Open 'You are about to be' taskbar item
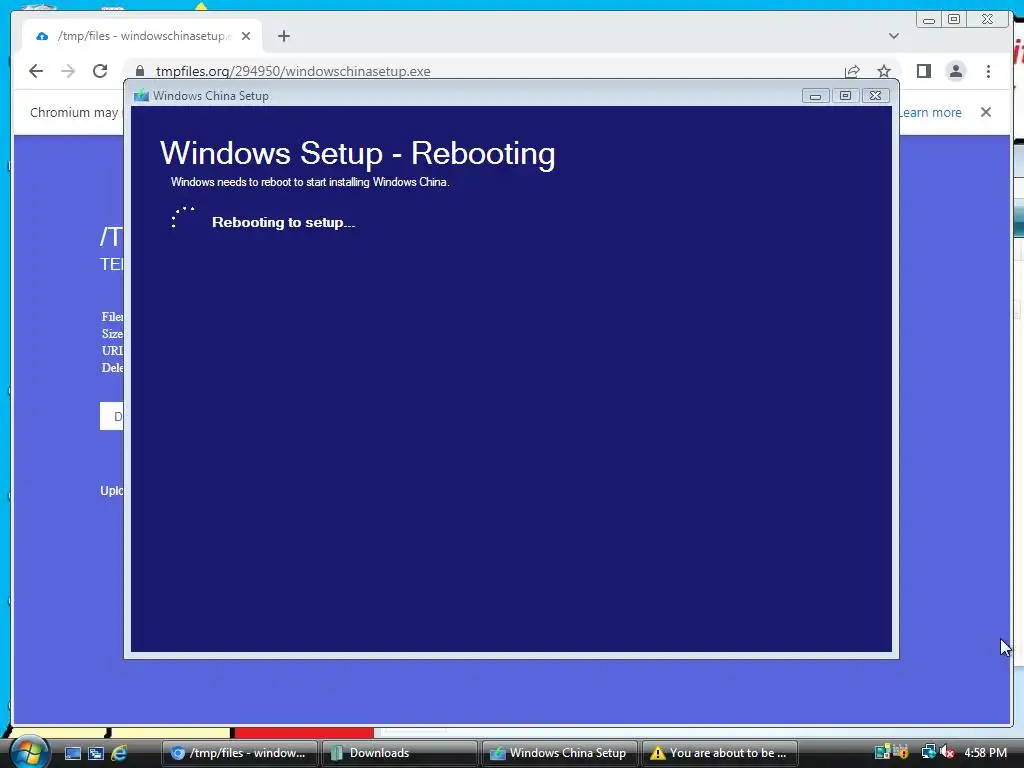The height and width of the screenshot is (768, 1024). coord(720,753)
